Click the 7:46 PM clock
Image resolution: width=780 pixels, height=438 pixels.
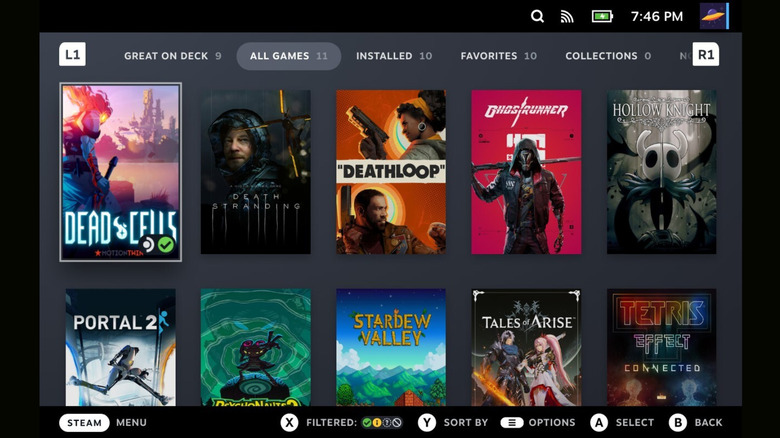coord(657,16)
